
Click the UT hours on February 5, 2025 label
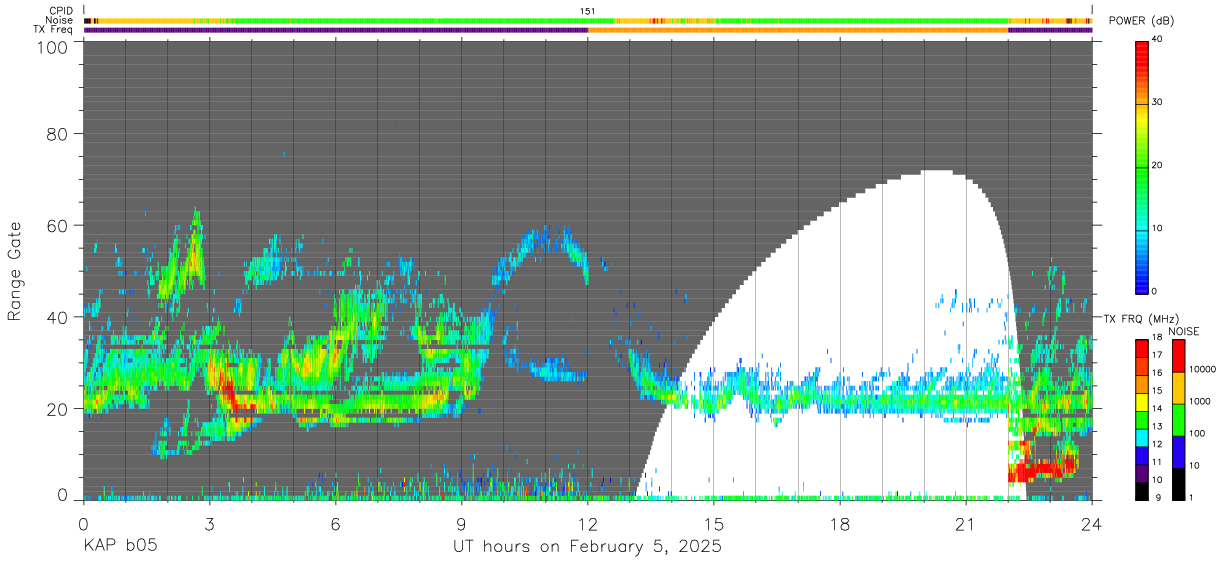click(588, 547)
